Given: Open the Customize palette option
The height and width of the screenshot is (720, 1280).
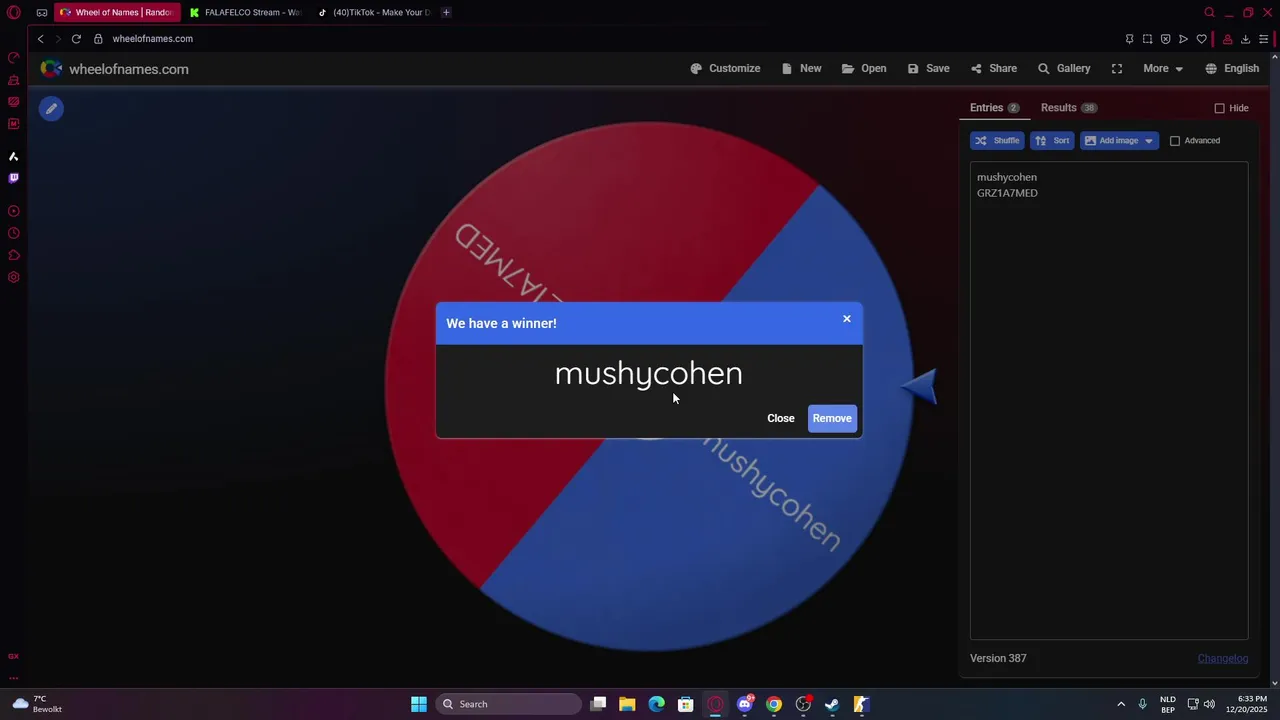Looking at the screenshot, I should coord(725,69).
